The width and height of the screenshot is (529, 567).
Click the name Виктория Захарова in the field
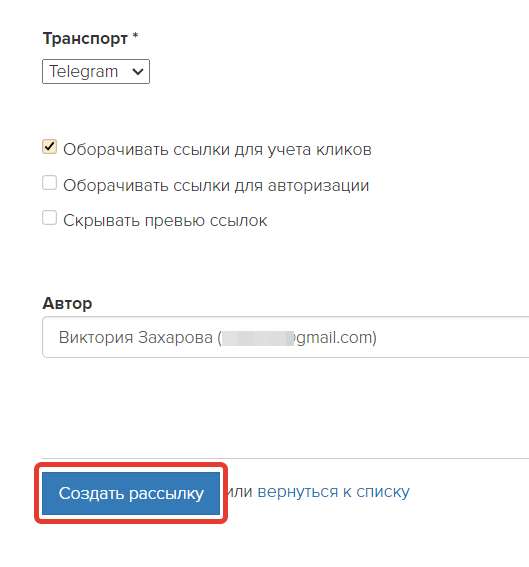pos(136,337)
